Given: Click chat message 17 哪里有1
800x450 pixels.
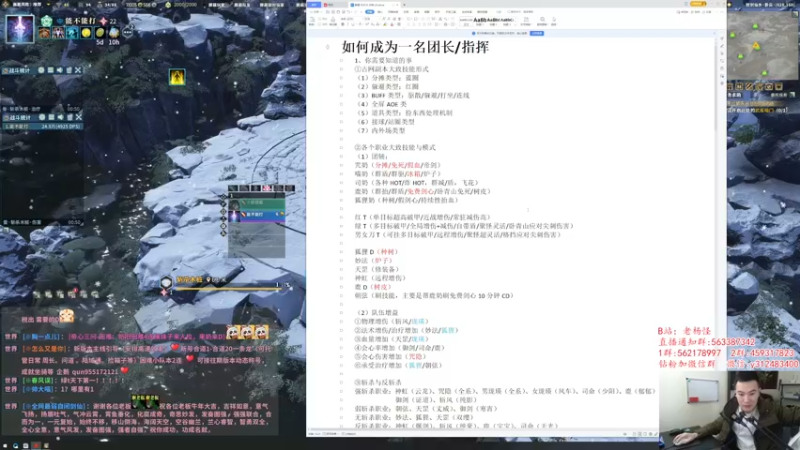Looking at the screenshot, I should pyautogui.click(x=77, y=389).
